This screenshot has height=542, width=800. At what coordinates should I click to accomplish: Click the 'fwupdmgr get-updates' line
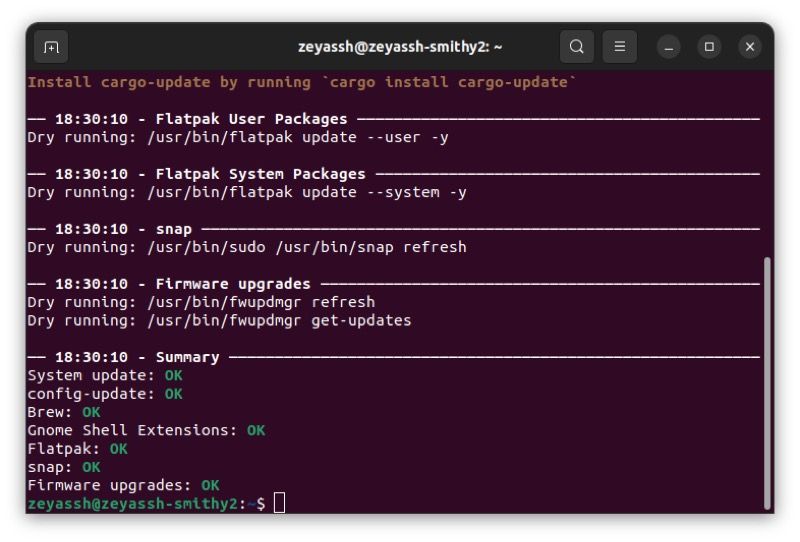(219, 321)
